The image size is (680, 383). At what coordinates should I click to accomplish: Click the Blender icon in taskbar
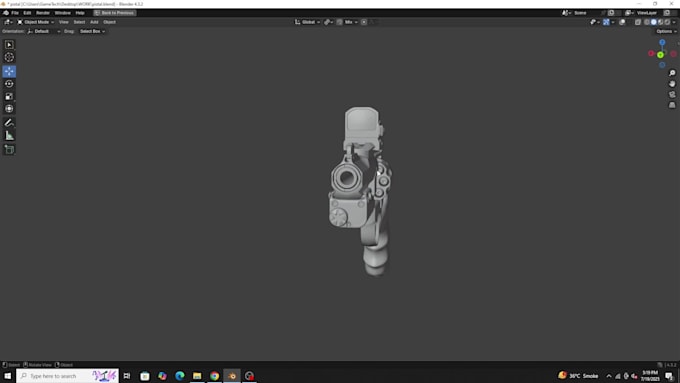pyautogui.click(x=232, y=376)
